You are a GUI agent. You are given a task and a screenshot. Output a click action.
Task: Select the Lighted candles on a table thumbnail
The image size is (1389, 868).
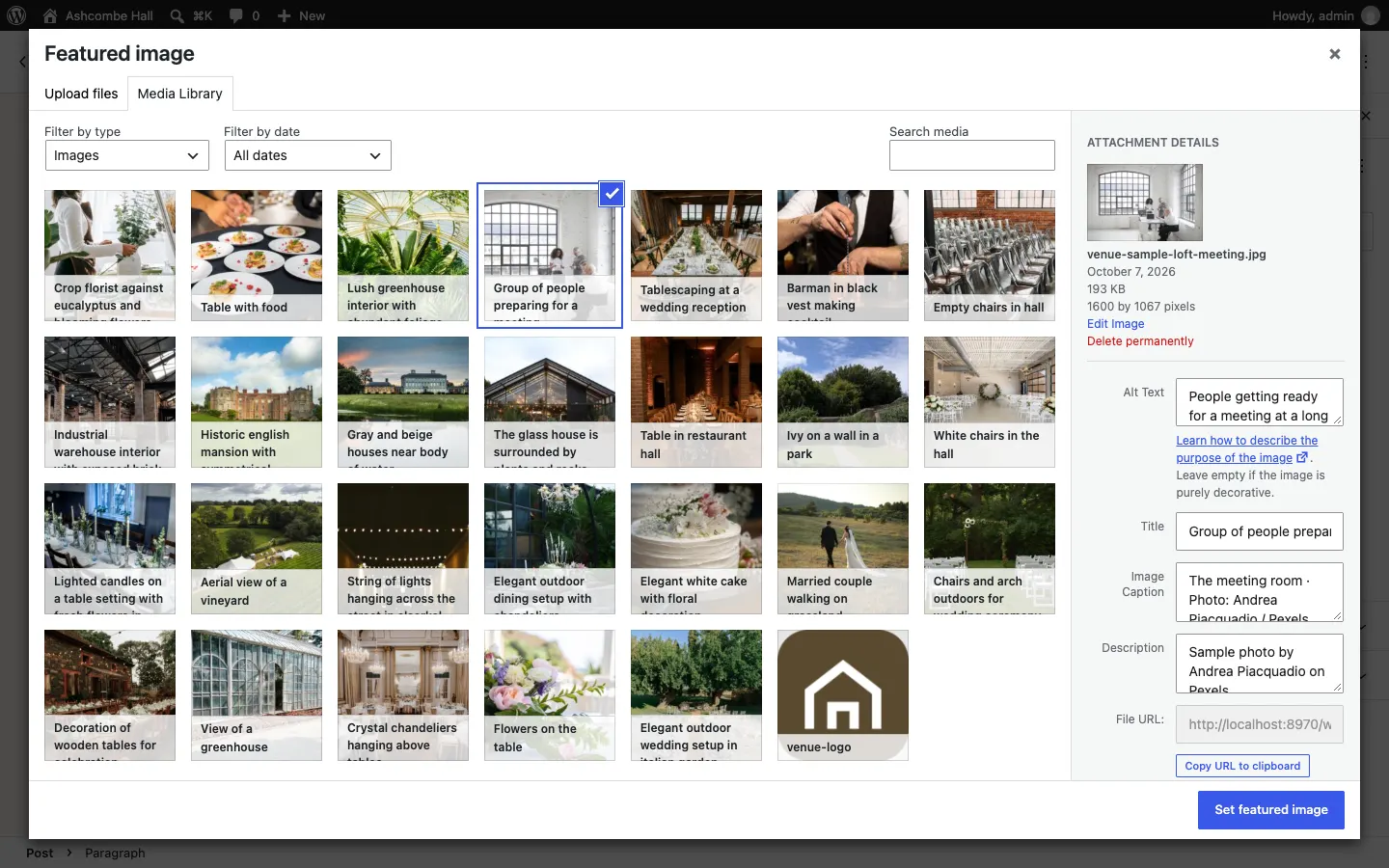click(x=110, y=549)
